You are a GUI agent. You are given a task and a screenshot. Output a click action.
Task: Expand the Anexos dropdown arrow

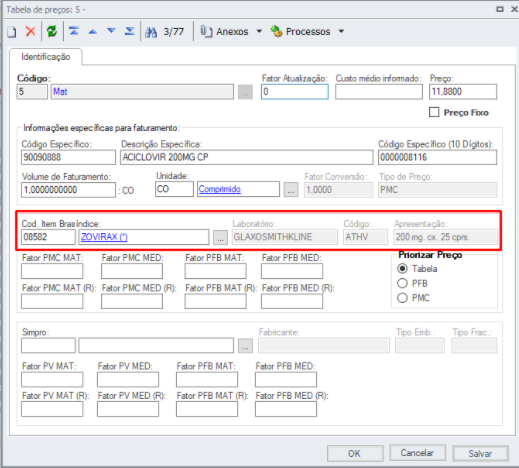[x=259, y=32]
